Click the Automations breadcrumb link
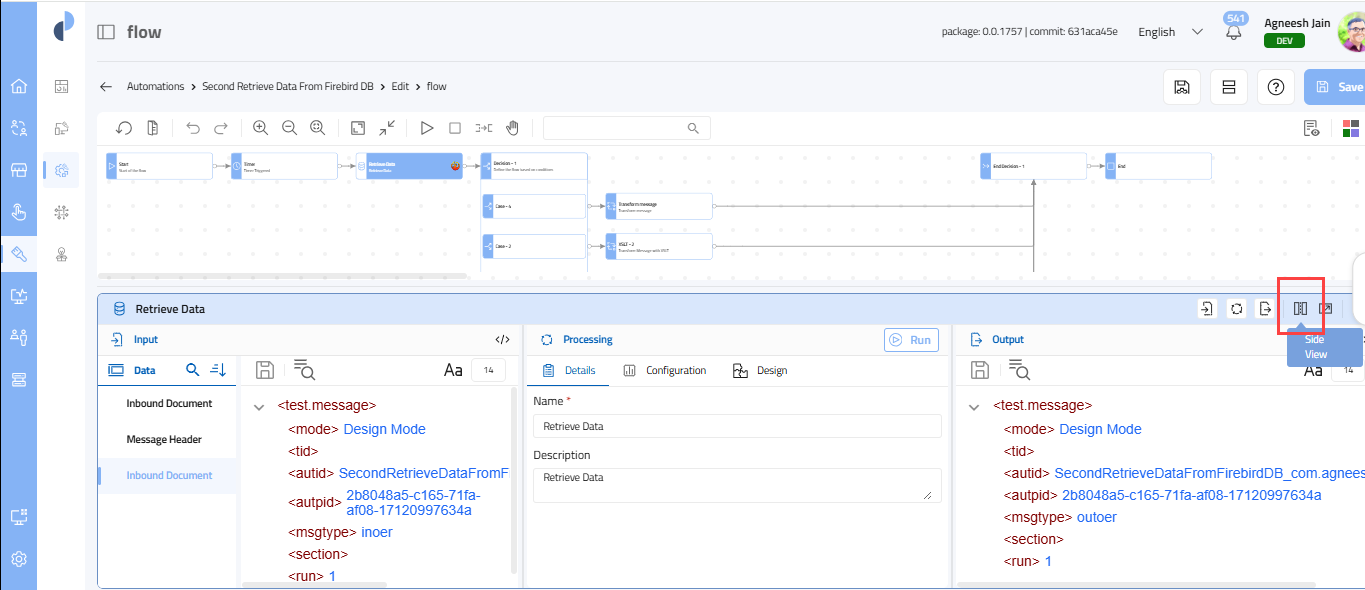 click(155, 87)
